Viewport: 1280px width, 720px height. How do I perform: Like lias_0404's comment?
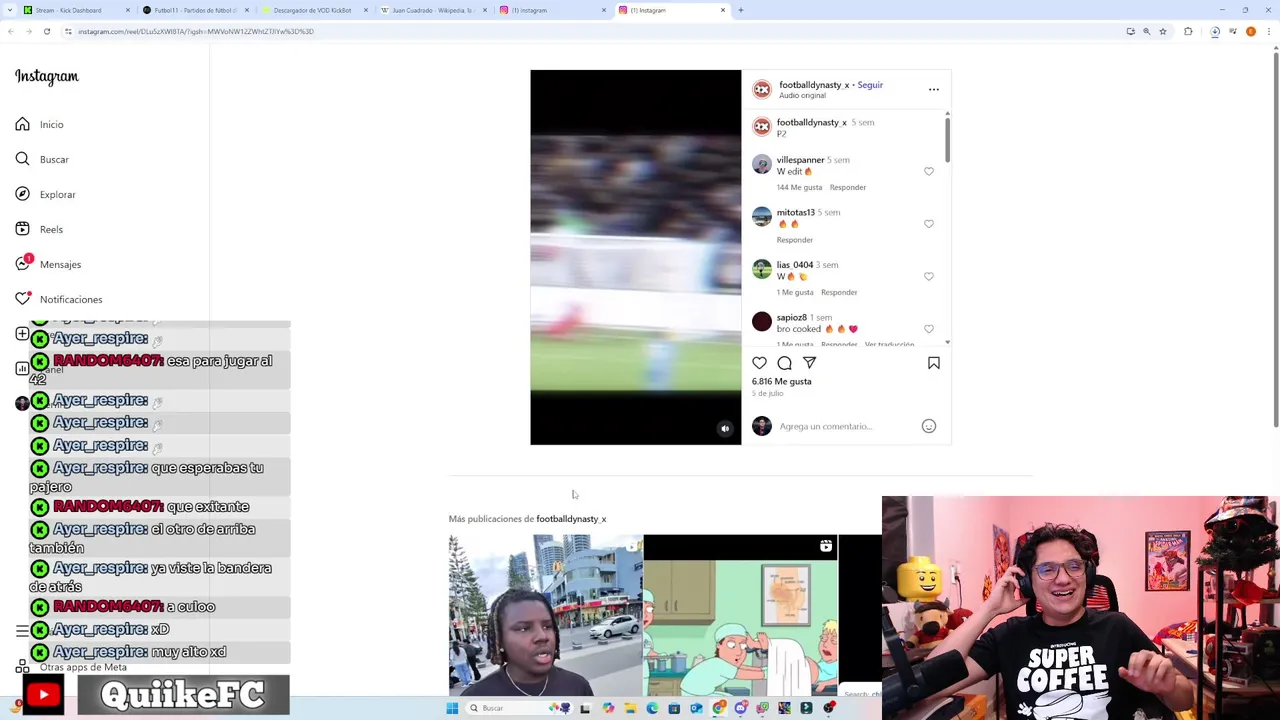(929, 277)
